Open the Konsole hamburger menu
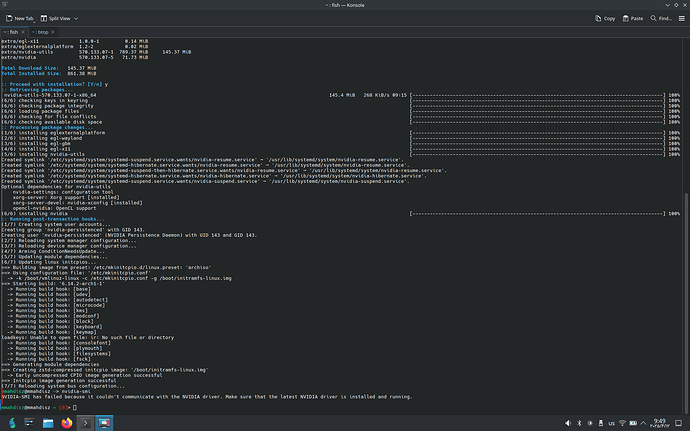Image resolution: width=690 pixels, height=431 pixels. (681, 18)
